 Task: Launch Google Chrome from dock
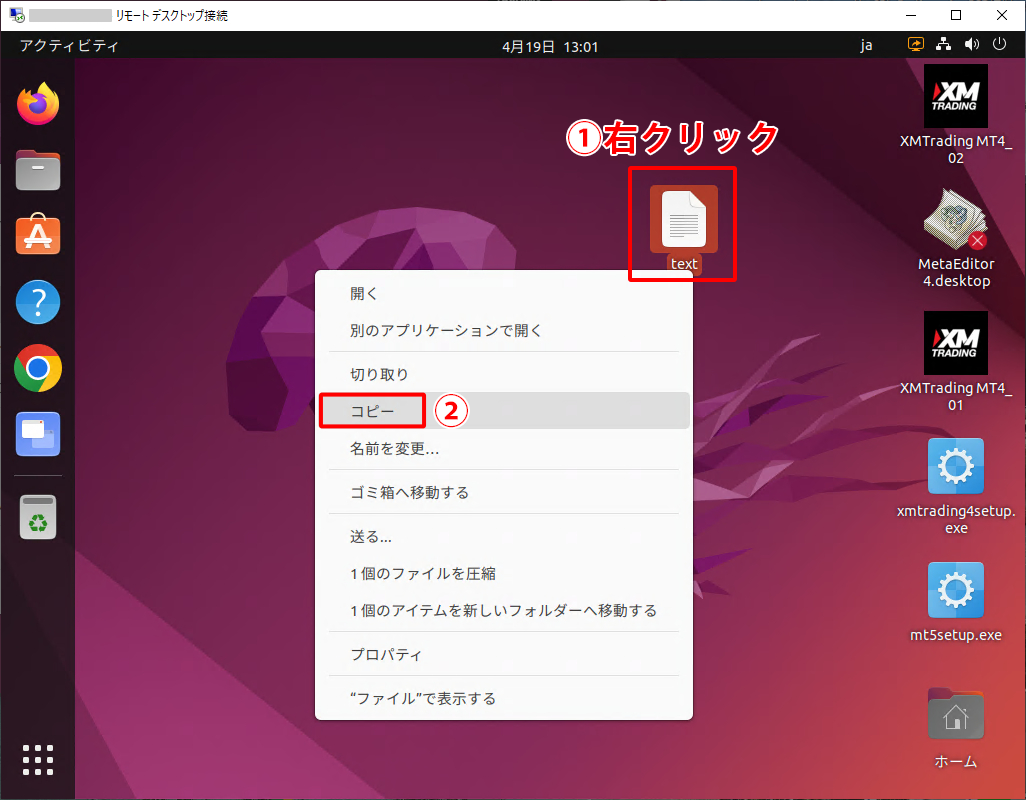click(x=38, y=369)
